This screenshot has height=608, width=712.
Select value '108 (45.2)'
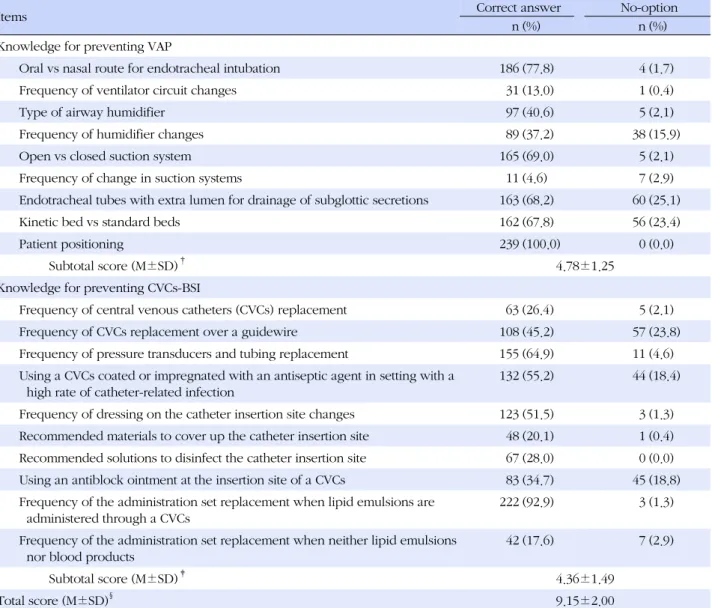526,332
